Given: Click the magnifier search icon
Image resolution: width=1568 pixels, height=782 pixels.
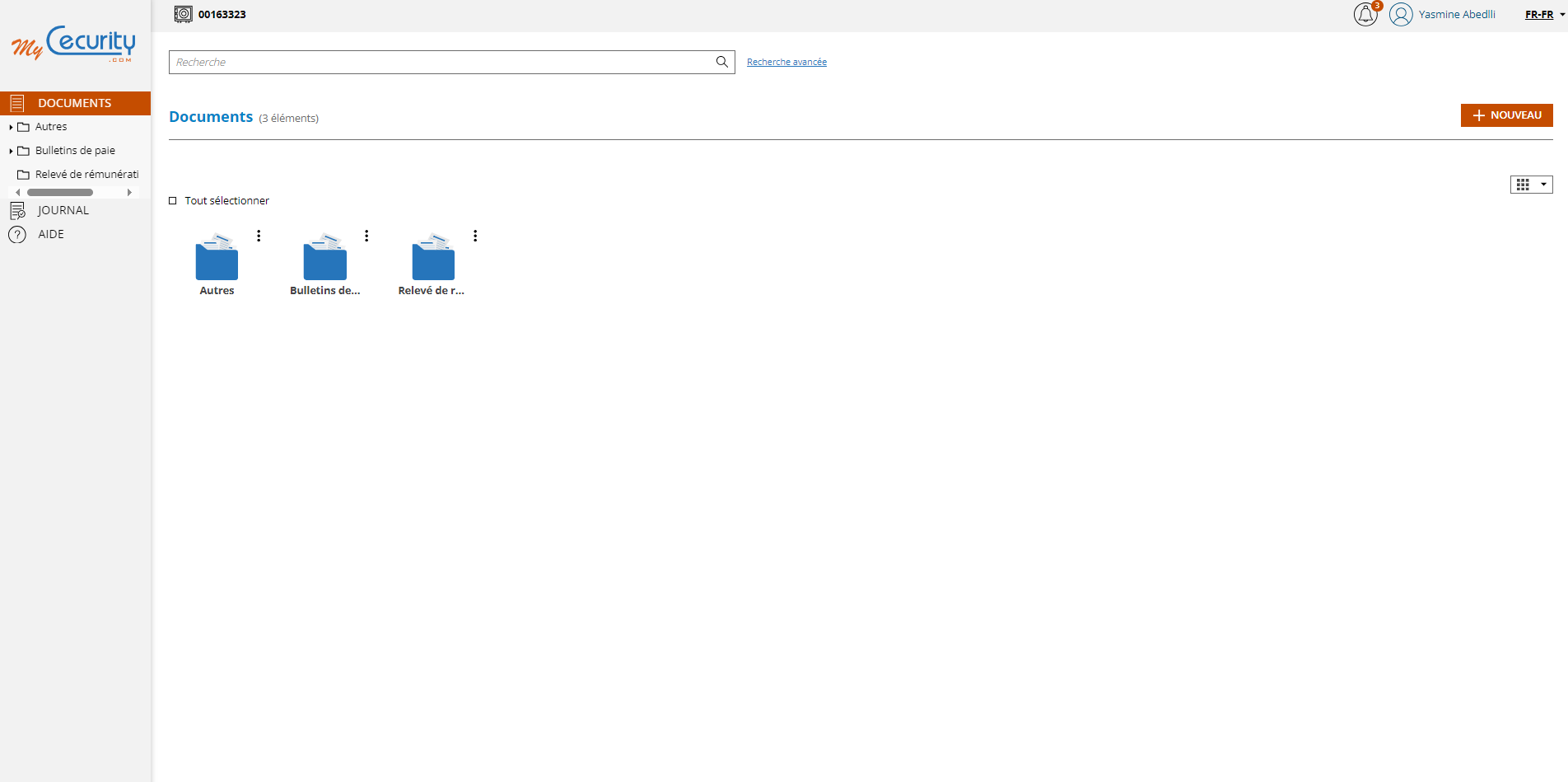Looking at the screenshot, I should coord(721,62).
